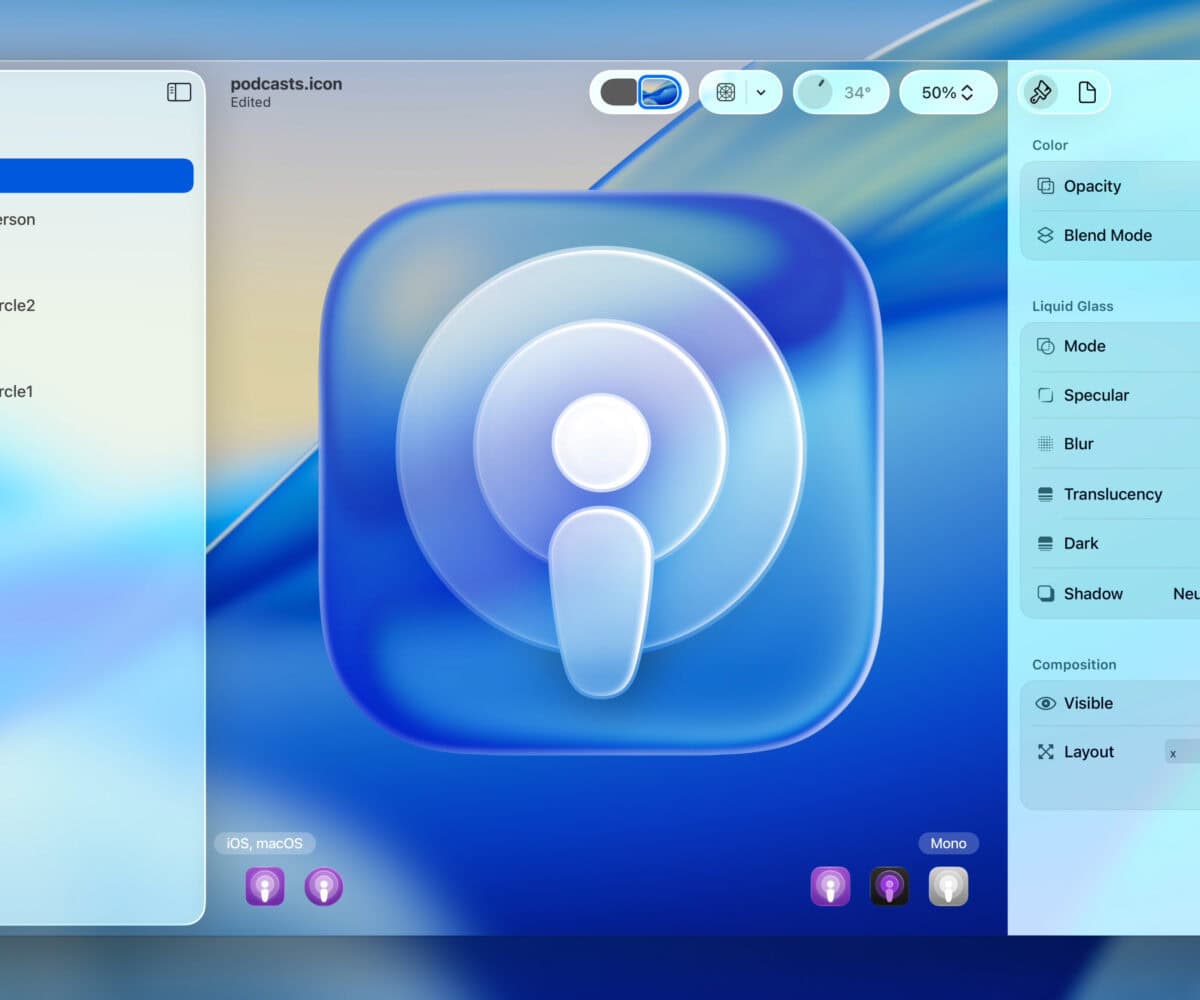Toggle the sidebar panel icon
The width and height of the screenshot is (1200, 1000).
pyautogui.click(x=179, y=92)
